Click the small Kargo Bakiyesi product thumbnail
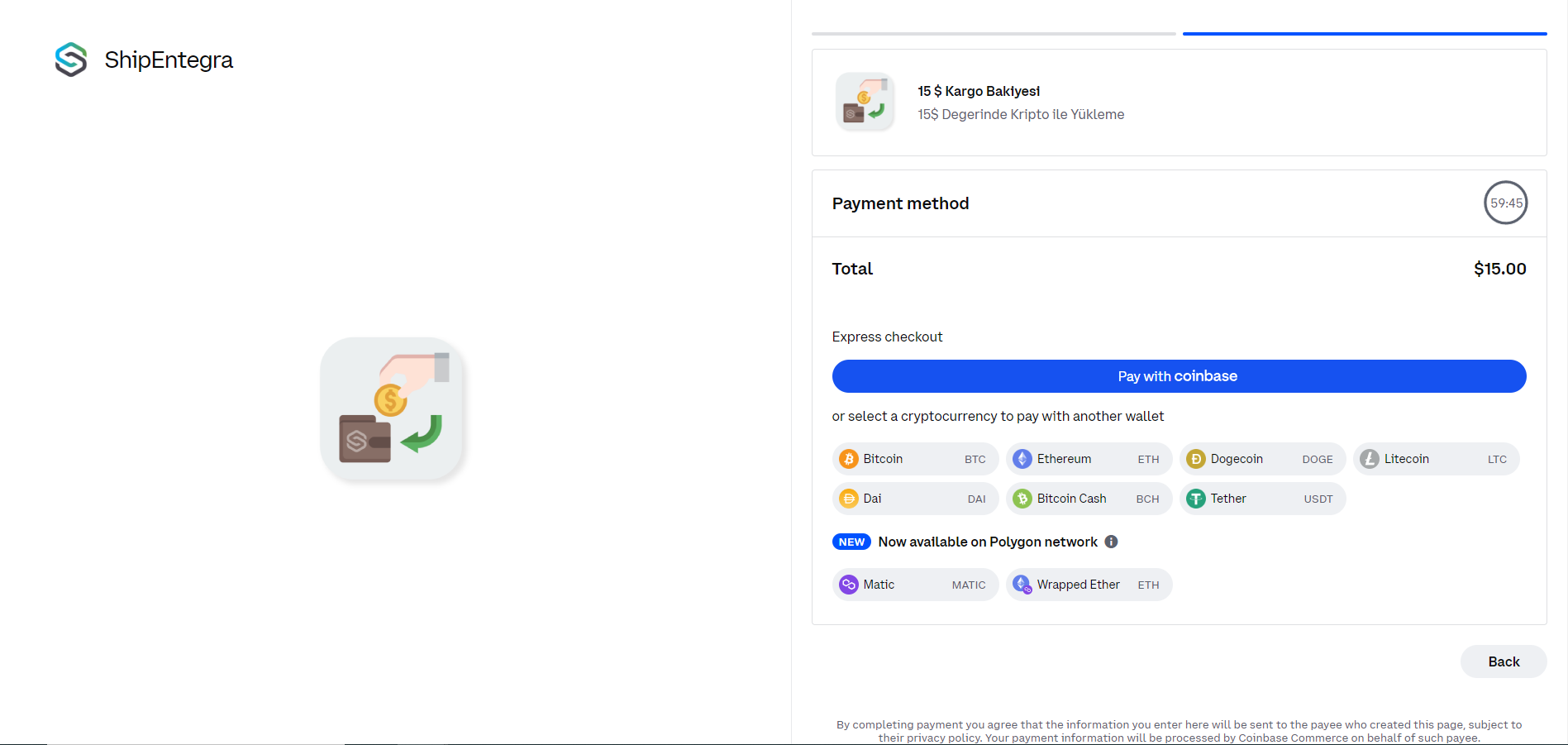Viewport: 1568px width, 745px height. [865, 103]
